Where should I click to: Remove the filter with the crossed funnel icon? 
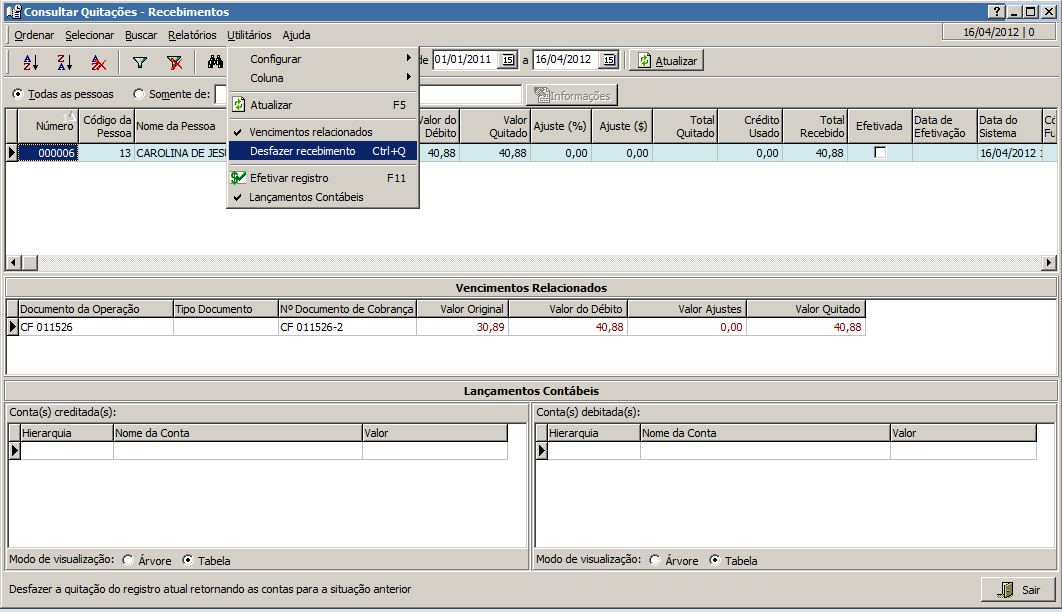click(175, 62)
